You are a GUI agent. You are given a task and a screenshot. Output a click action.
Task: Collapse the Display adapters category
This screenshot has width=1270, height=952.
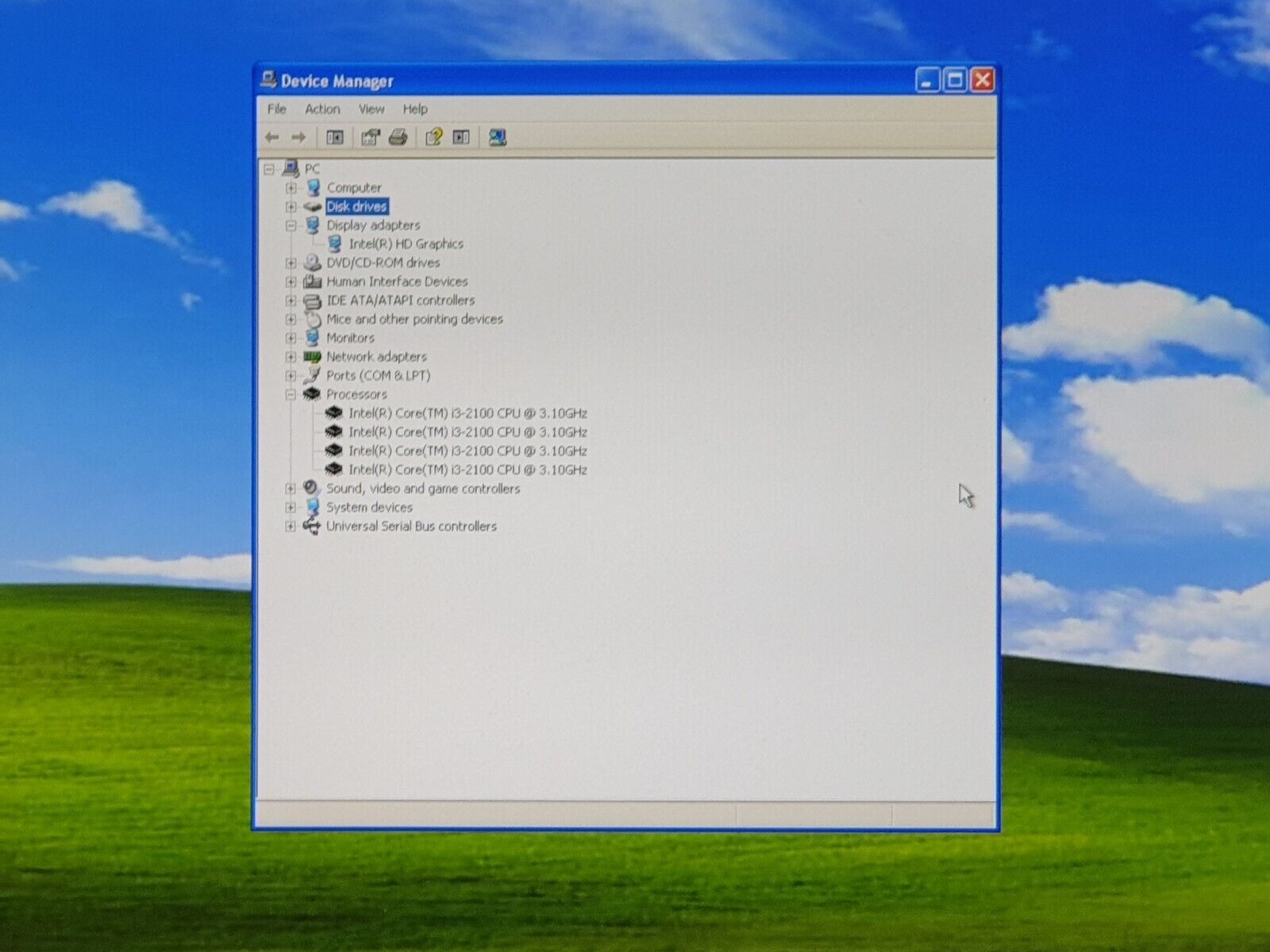291,225
